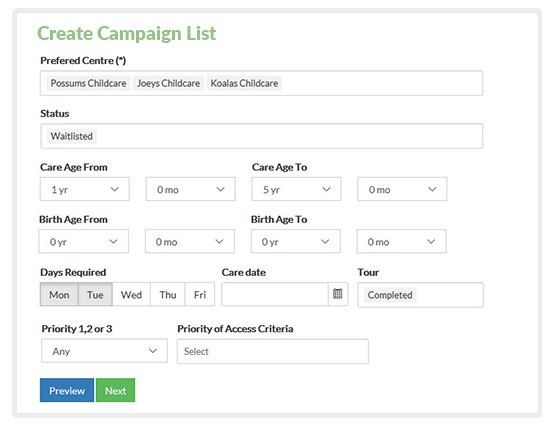The width and height of the screenshot is (555, 426).
Task: Enable Wed in Days Required
Action: pos(131,294)
